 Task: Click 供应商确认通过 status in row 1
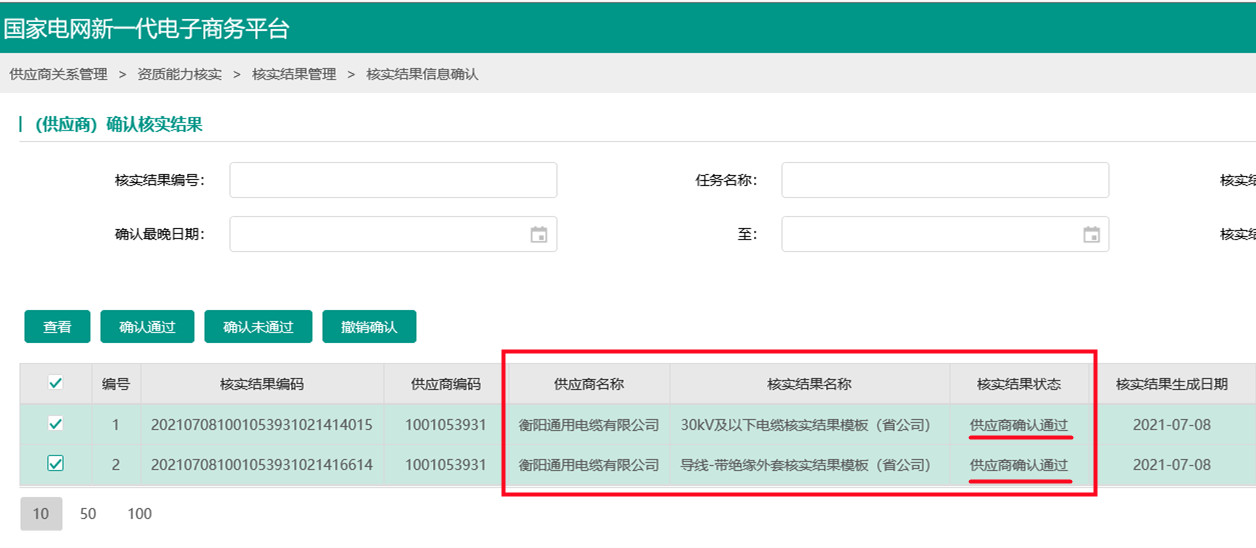[x=1019, y=425]
